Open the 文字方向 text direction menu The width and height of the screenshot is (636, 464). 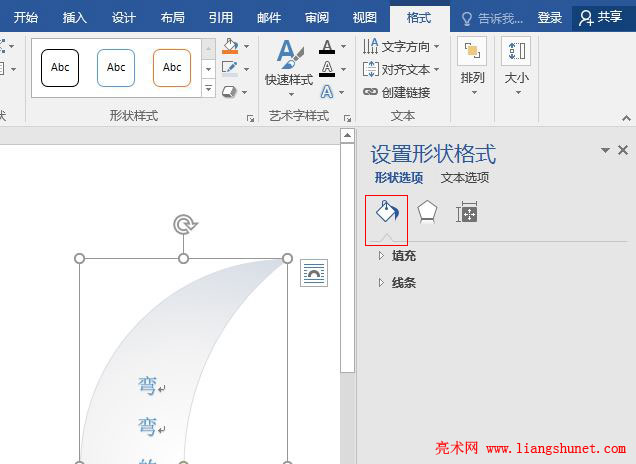[x=401, y=46]
